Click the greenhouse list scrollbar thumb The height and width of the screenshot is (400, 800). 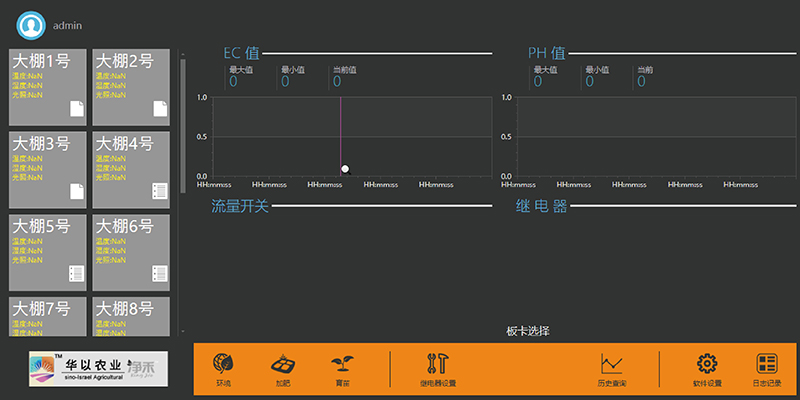click(183, 126)
